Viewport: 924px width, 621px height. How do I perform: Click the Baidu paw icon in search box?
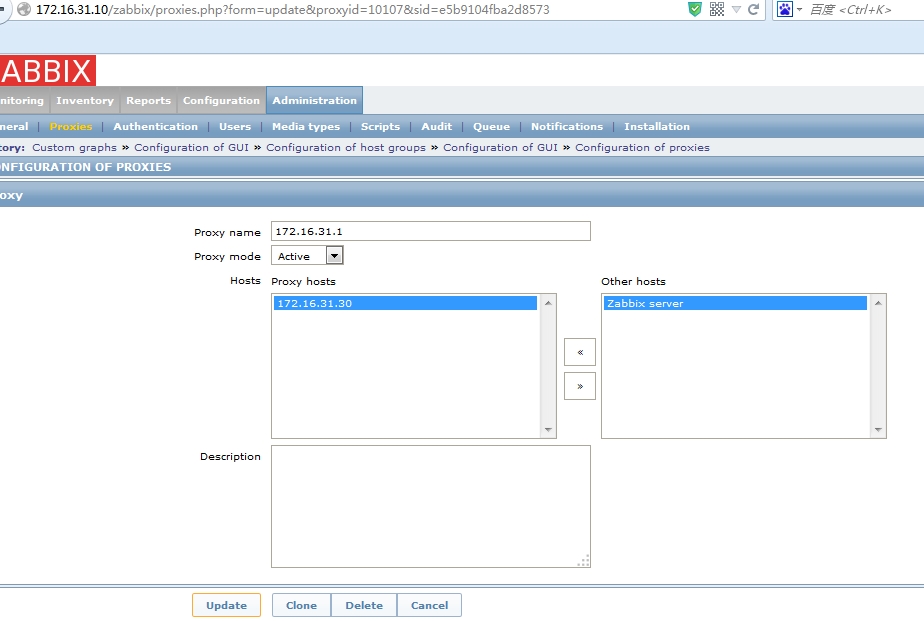(786, 10)
